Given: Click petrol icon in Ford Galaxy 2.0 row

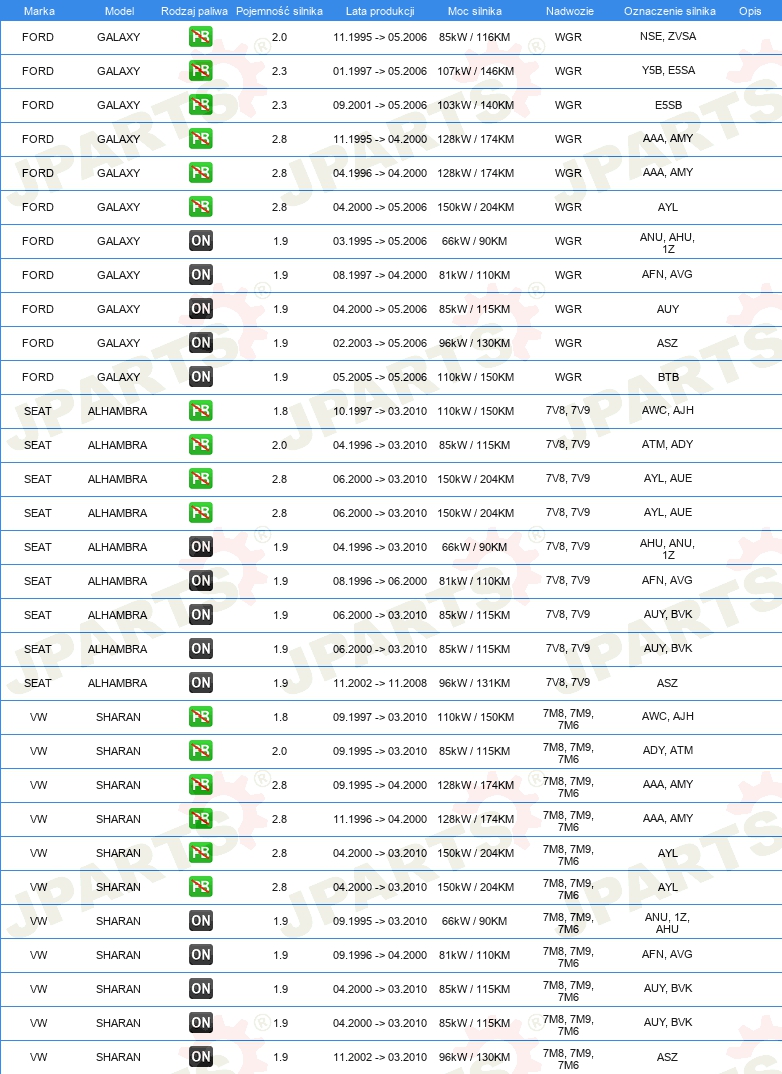Looking at the screenshot, I should pyautogui.click(x=201, y=36).
